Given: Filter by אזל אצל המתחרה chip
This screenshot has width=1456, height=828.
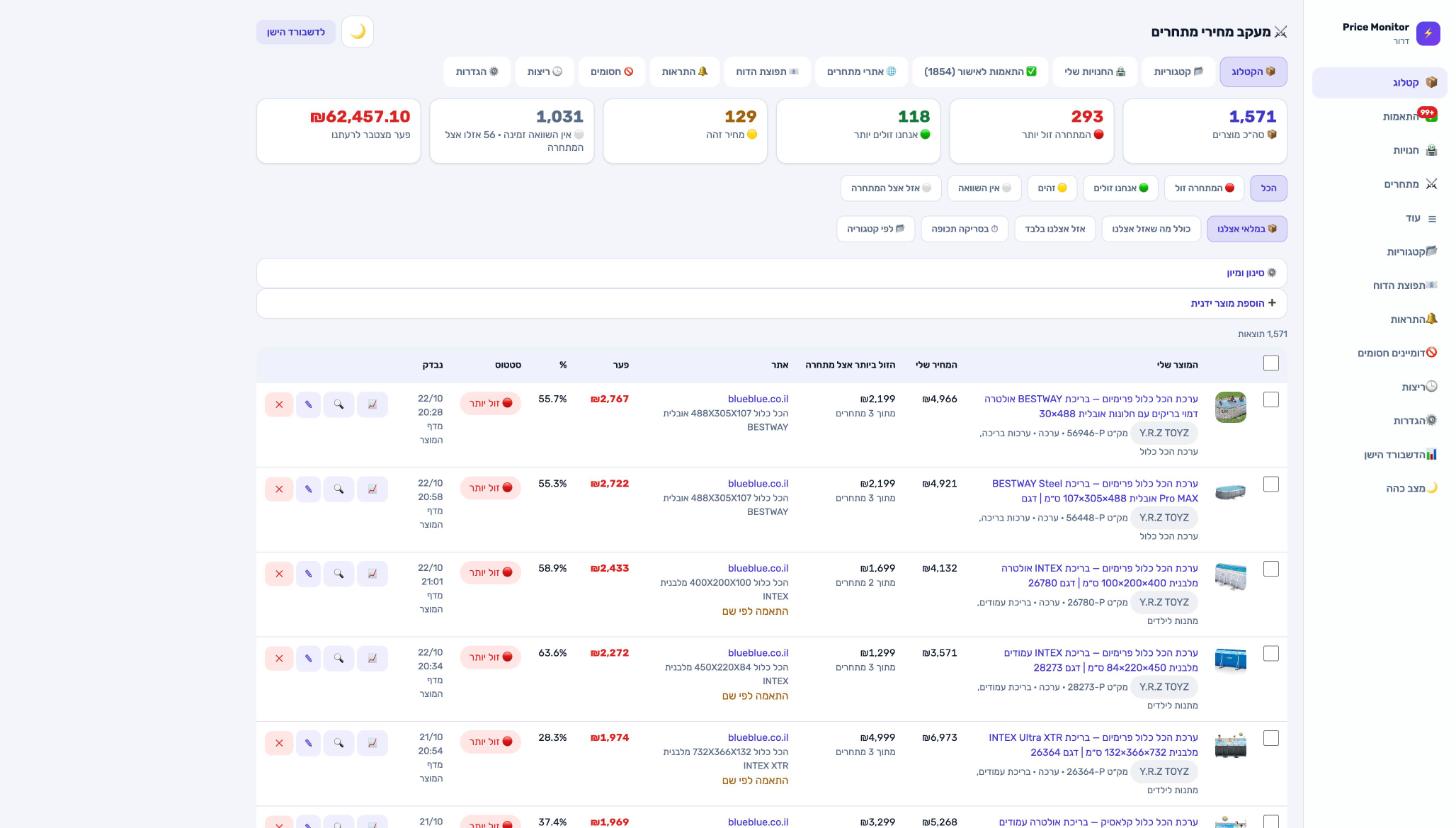Looking at the screenshot, I should click(x=891, y=188).
